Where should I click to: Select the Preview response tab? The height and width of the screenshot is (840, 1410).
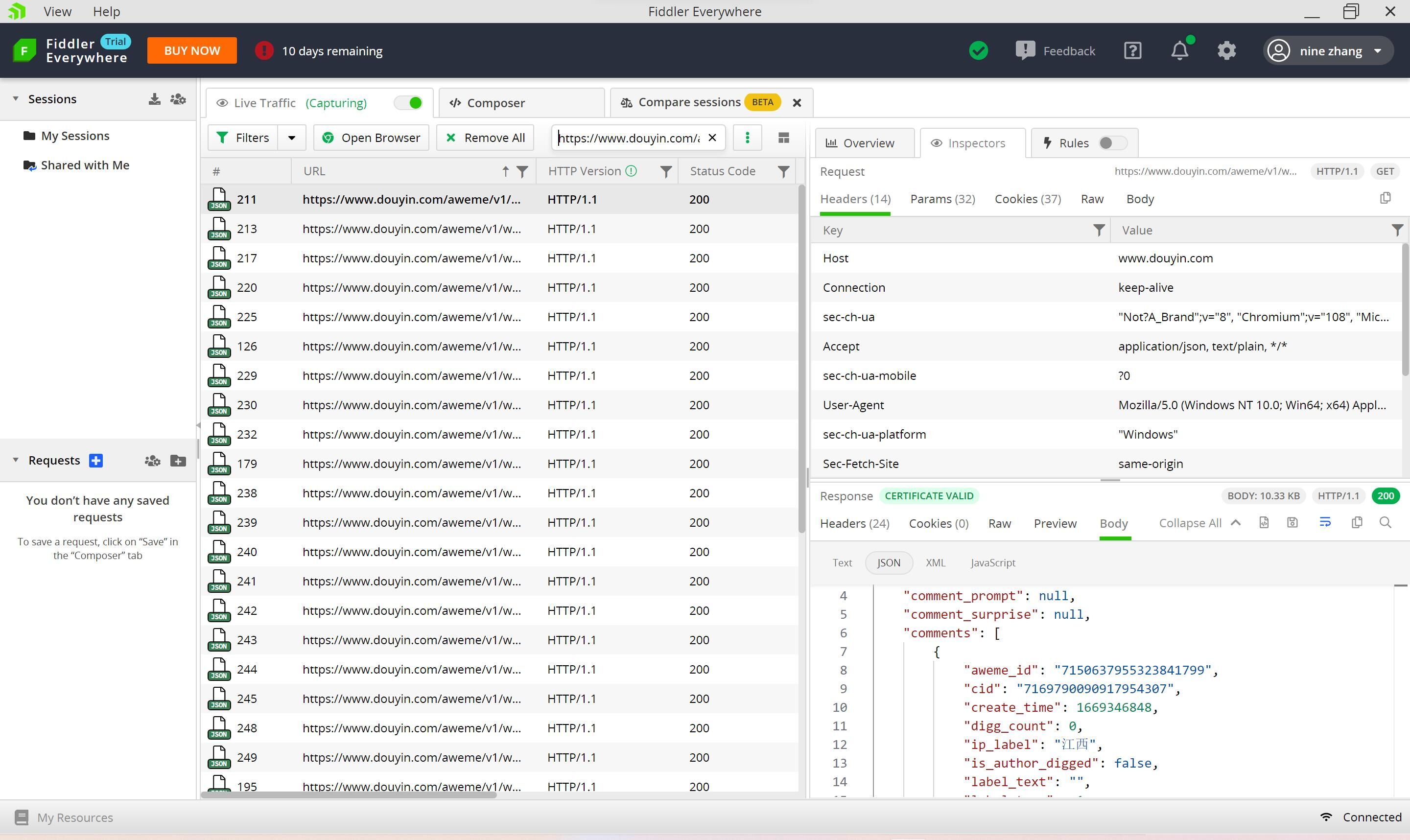tap(1056, 522)
